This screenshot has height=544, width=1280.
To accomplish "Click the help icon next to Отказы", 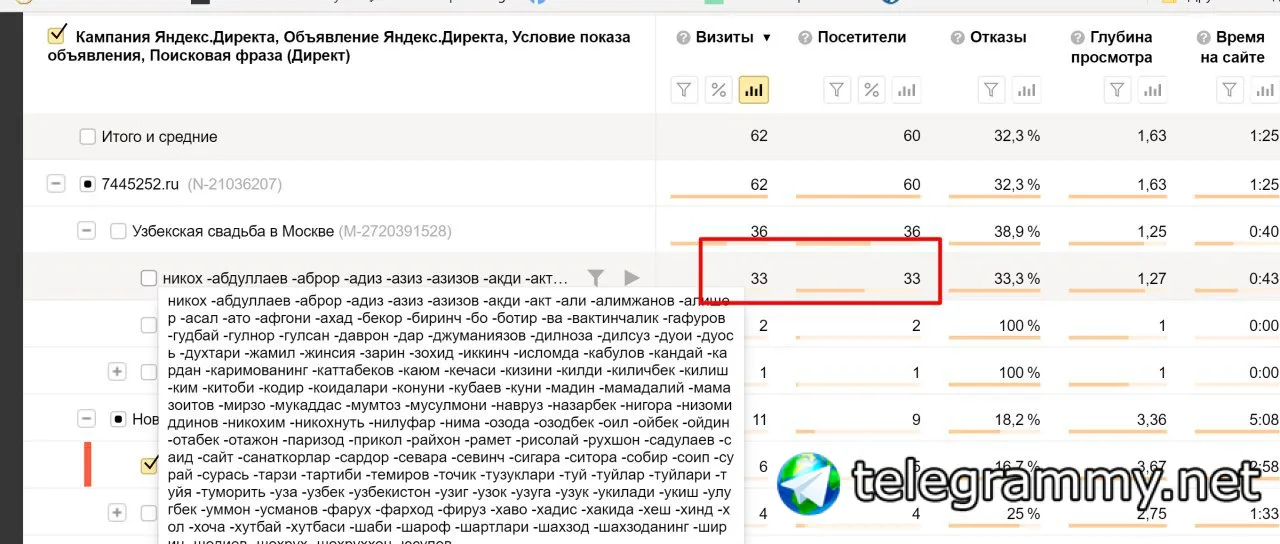I will pyautogui.click(x=958, y=38).
